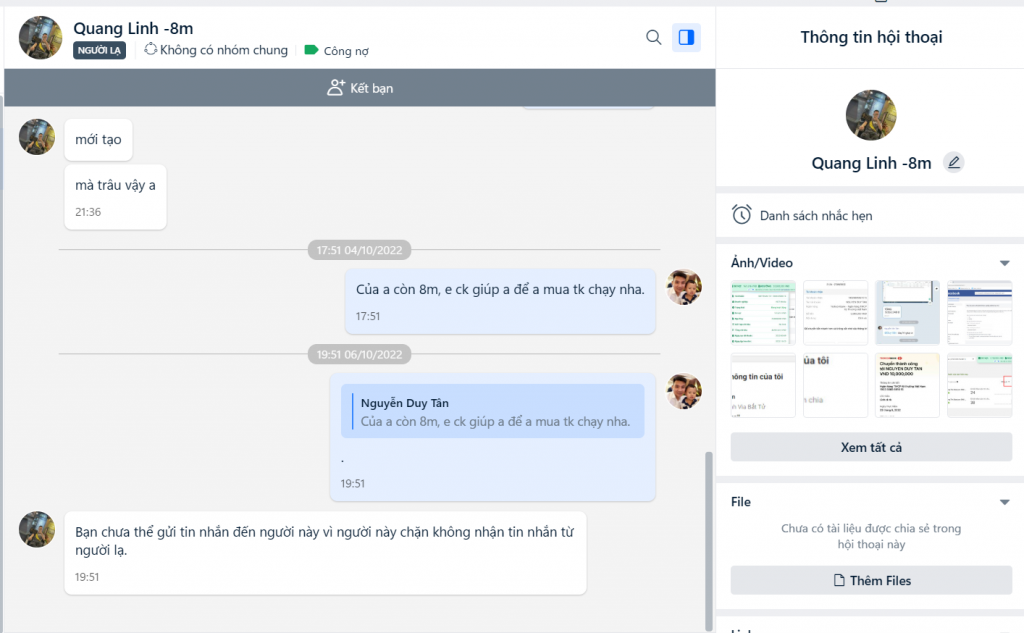The height and width of the screenshot is (633, 1024).
Task: Click the Kết bạn add friend bar
Action: point(360,88)
